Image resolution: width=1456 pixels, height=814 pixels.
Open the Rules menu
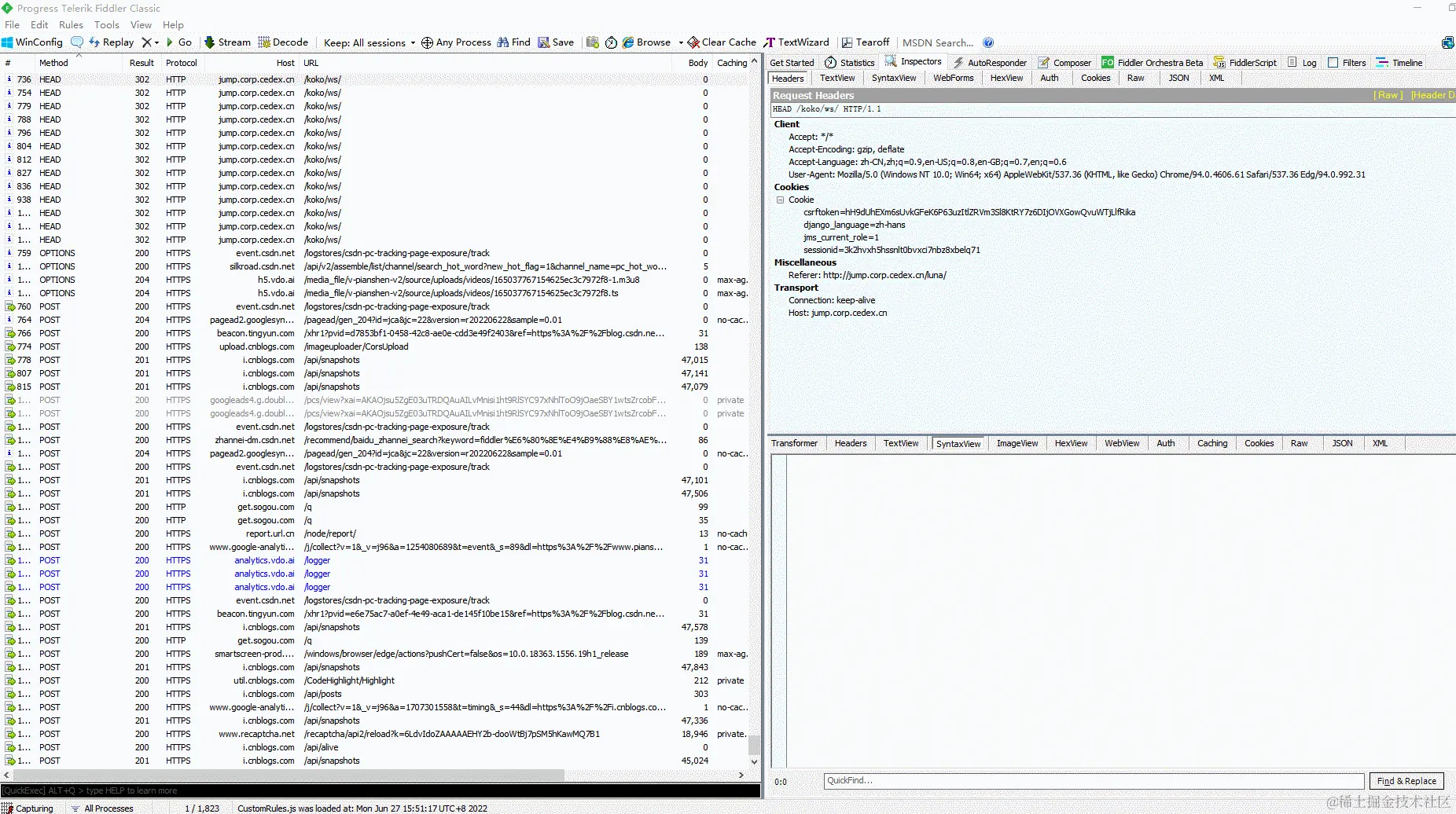pos(71,24)
